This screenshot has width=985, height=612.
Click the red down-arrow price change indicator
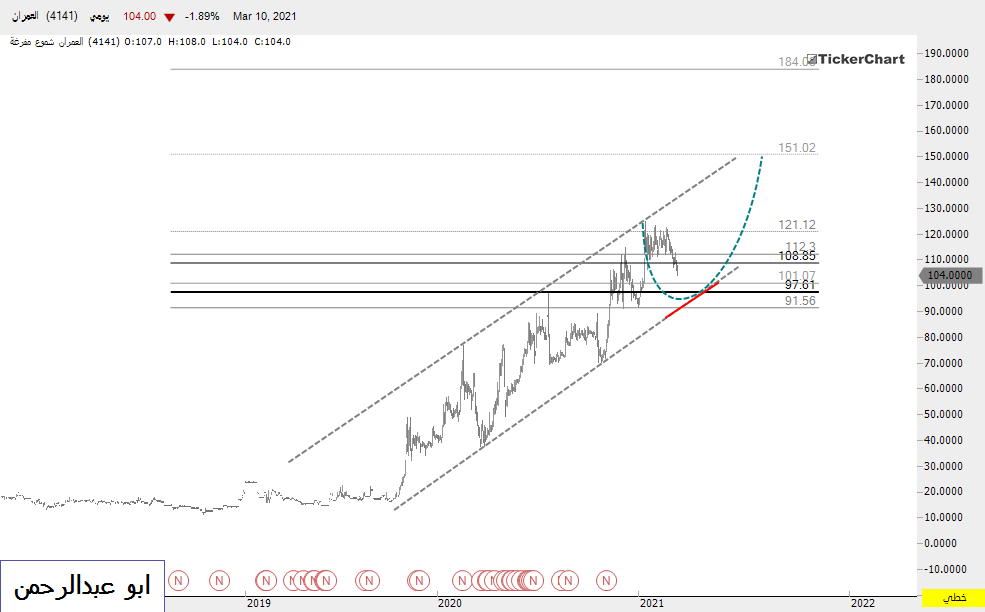point(168,17)
